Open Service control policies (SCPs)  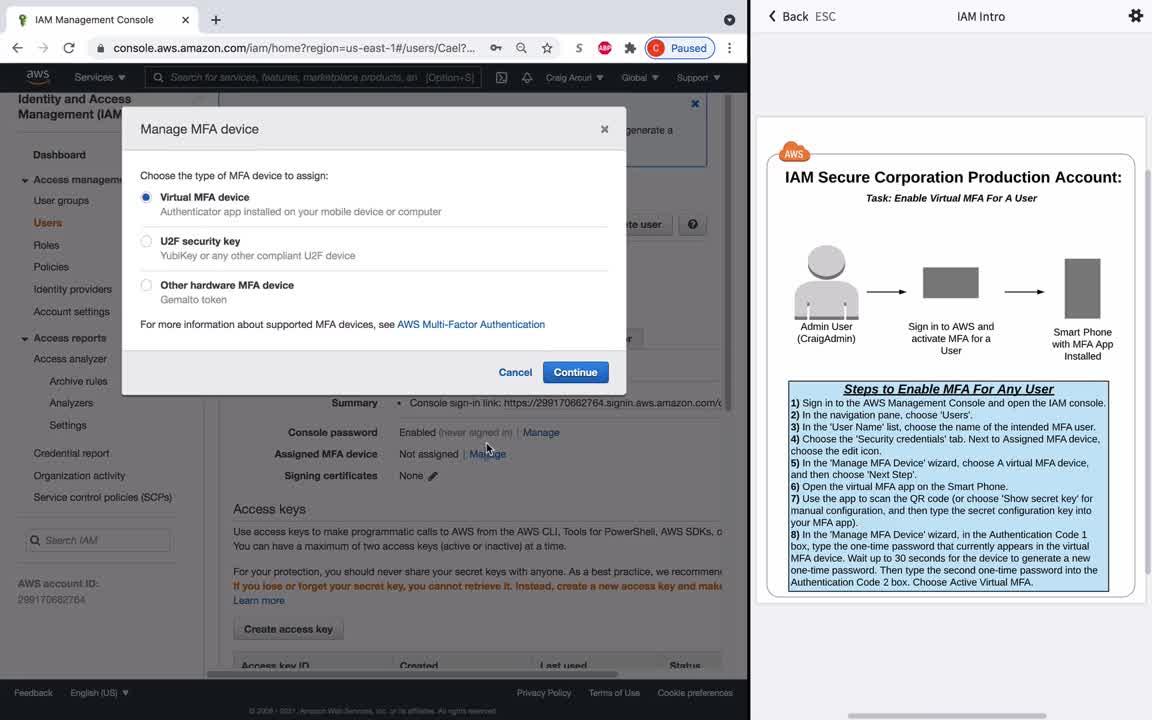pyautogui.click(x=103, y=497)
